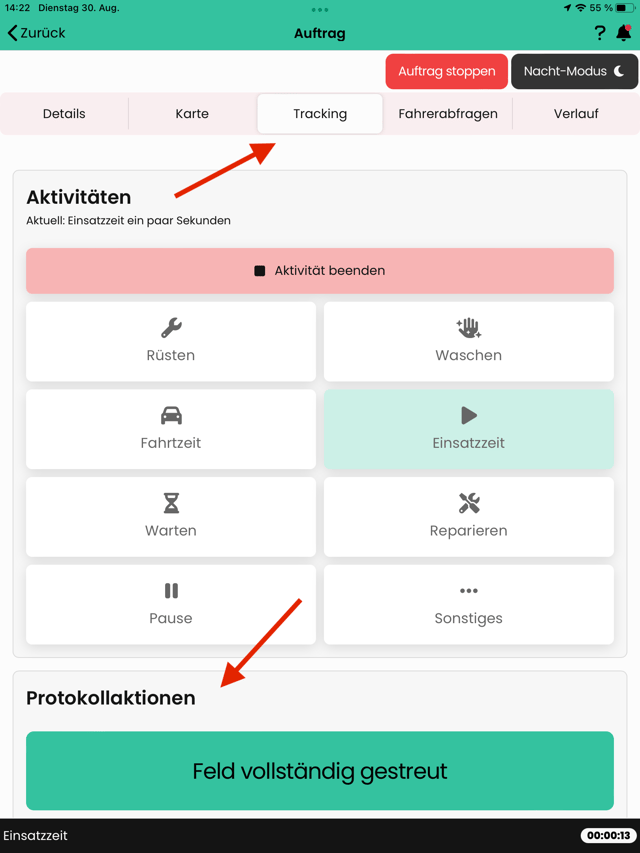Select the Reparieren tools activity
This screenshot has height=853, width=640.
(x=469, y=517)
